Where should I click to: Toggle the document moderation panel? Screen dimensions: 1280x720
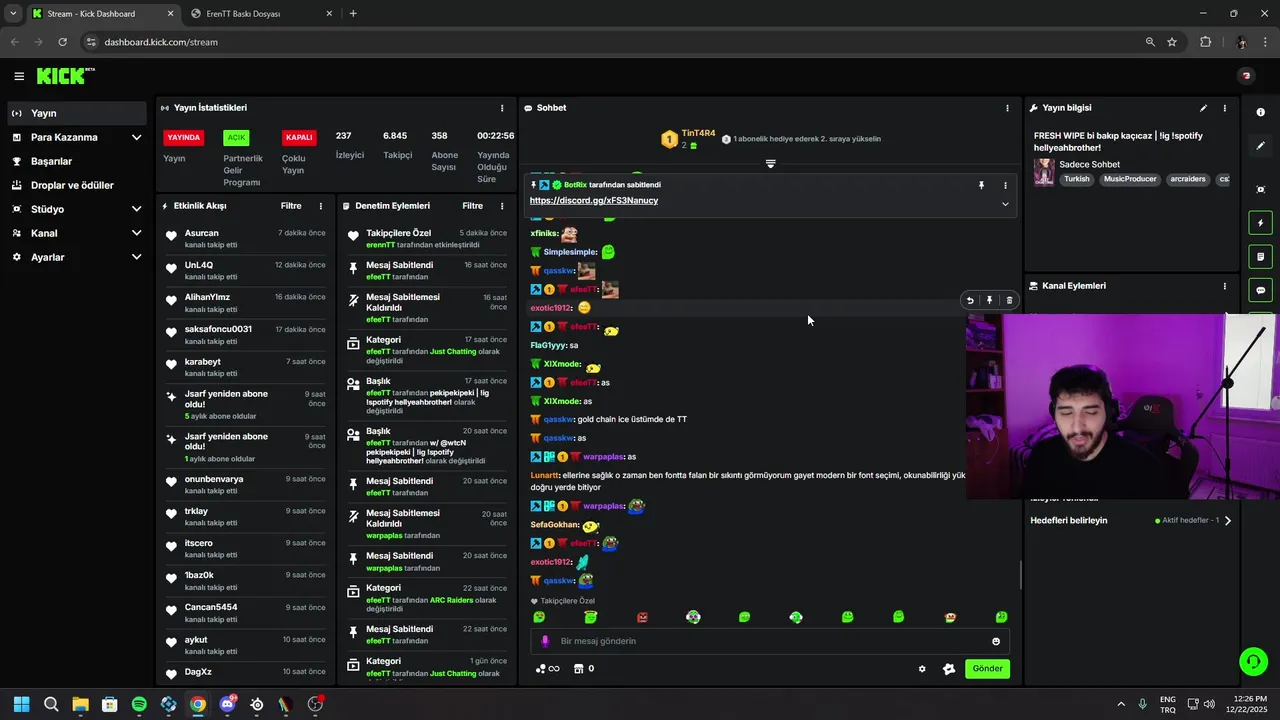(x=1261, y=257)
